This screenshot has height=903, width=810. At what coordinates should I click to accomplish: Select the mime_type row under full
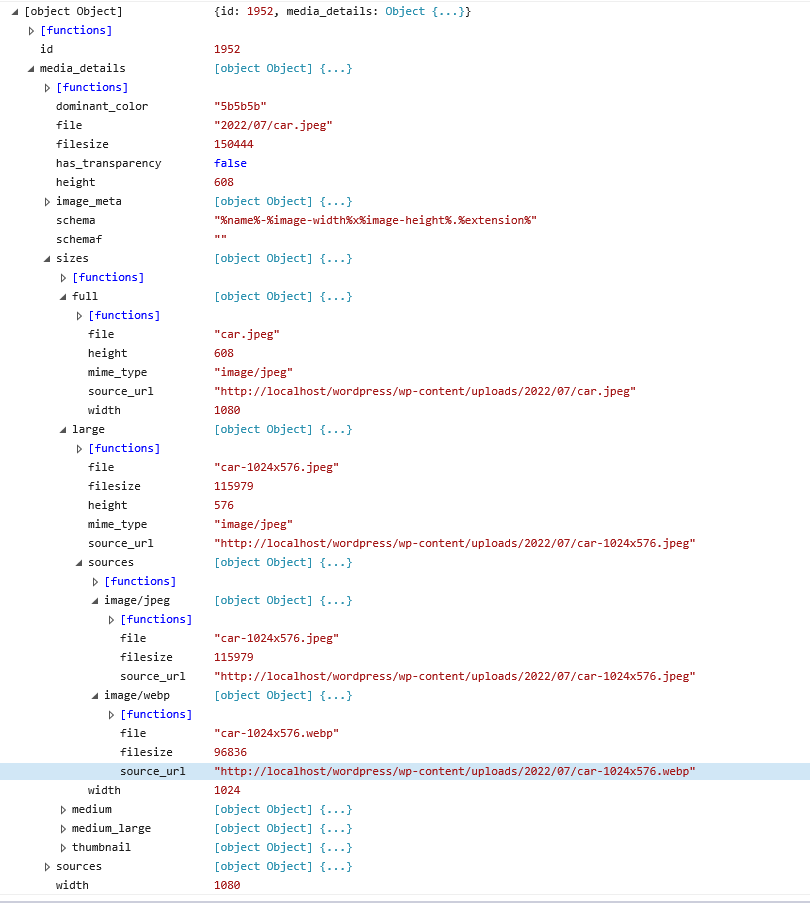click(405, 373)
